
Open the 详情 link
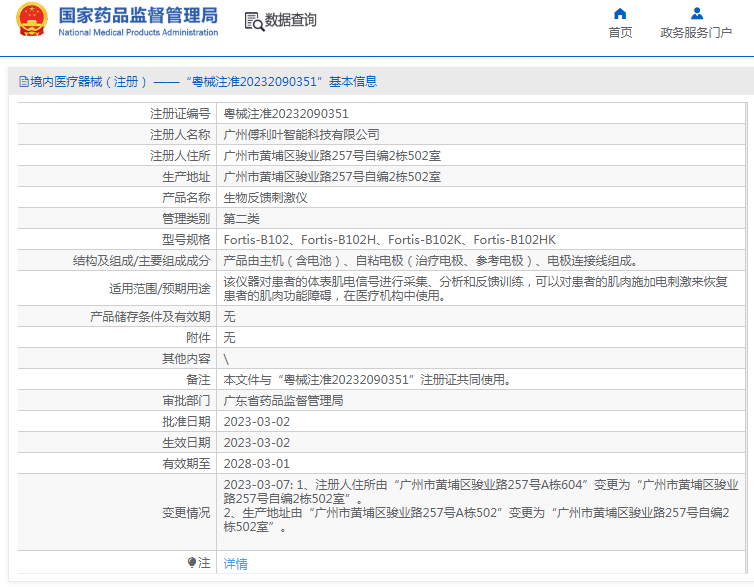coord(235,563)
